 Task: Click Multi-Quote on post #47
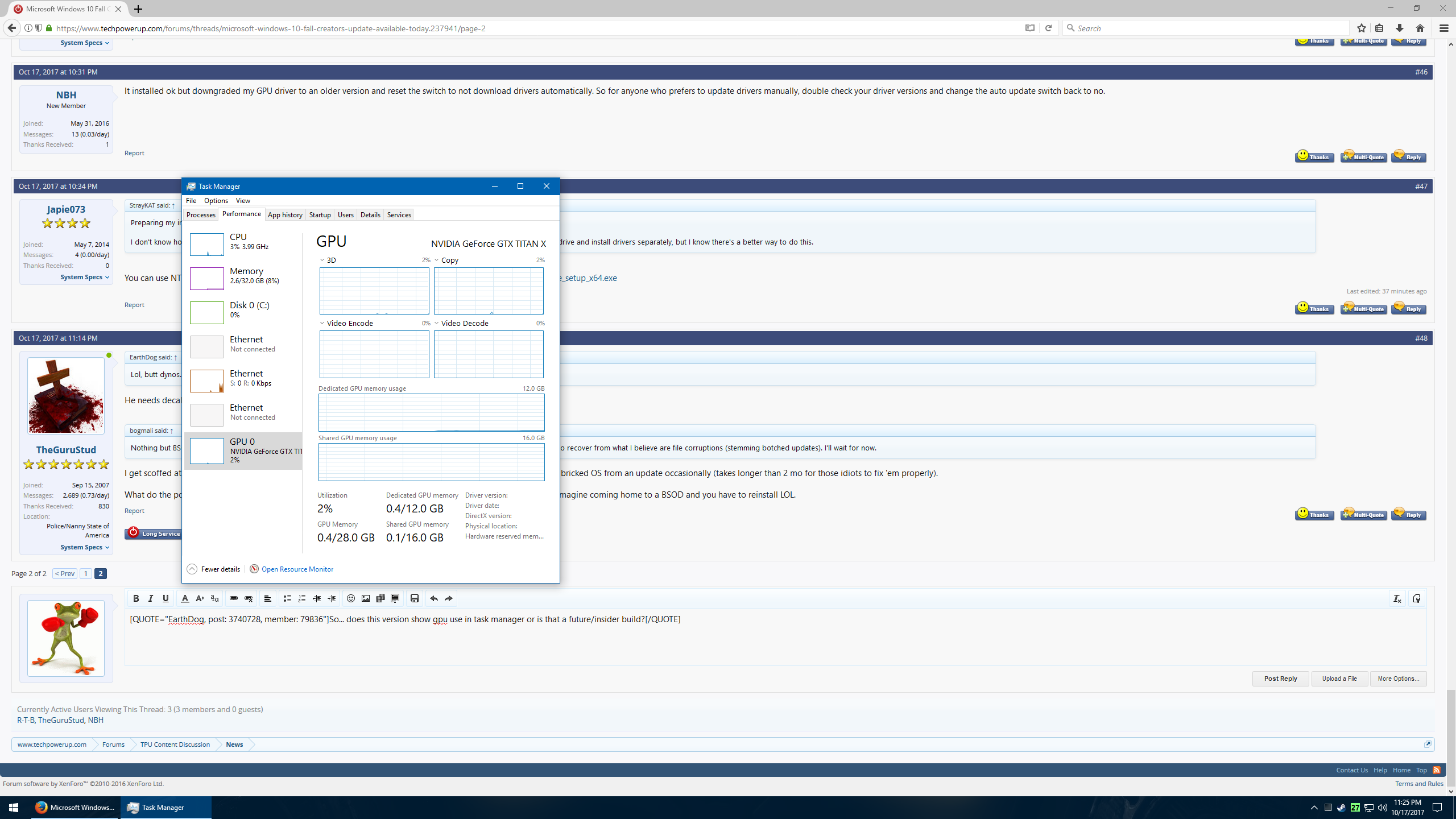[1363, 308]
